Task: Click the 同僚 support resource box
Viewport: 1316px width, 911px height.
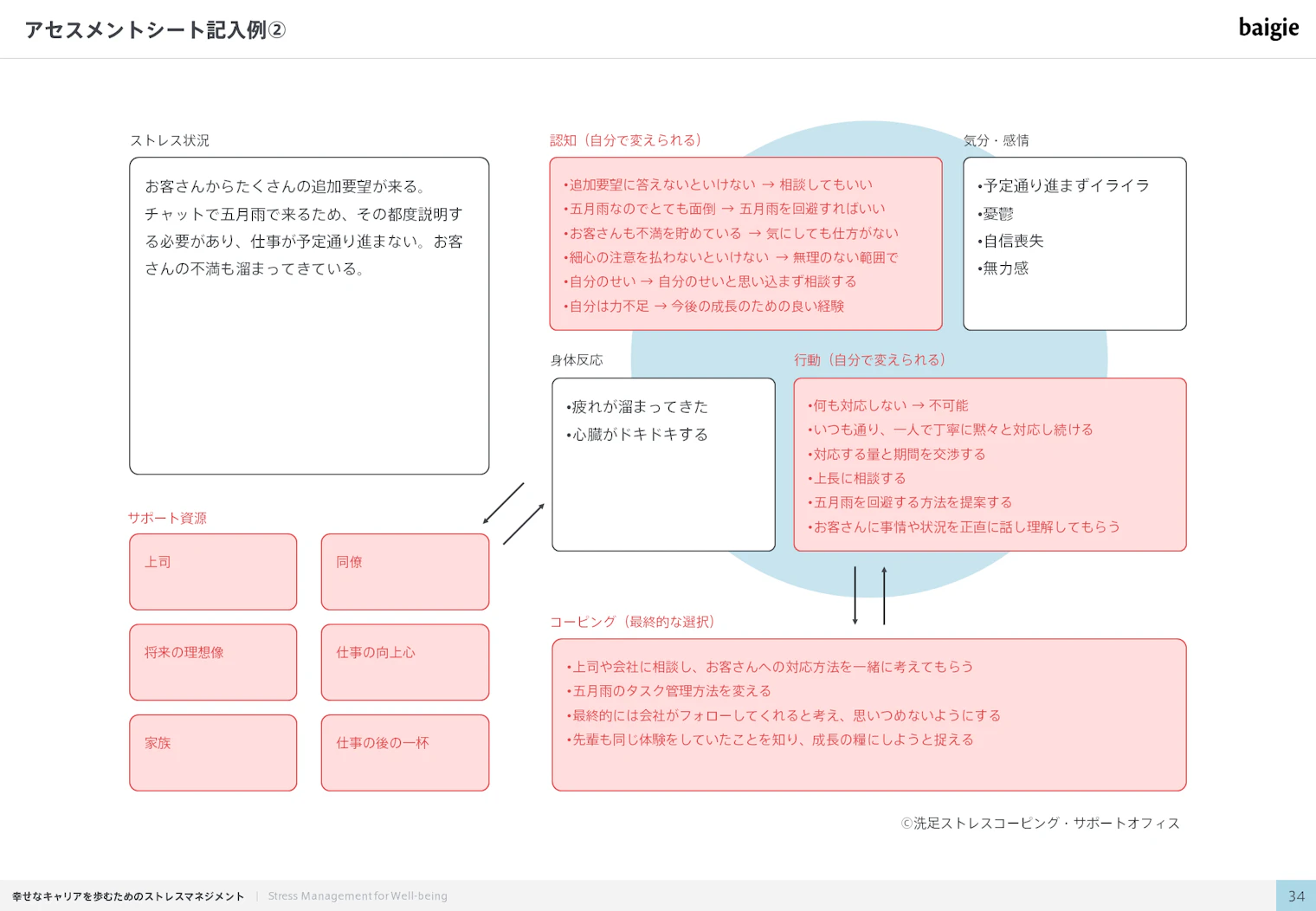Action: click(x=405, y=572)
